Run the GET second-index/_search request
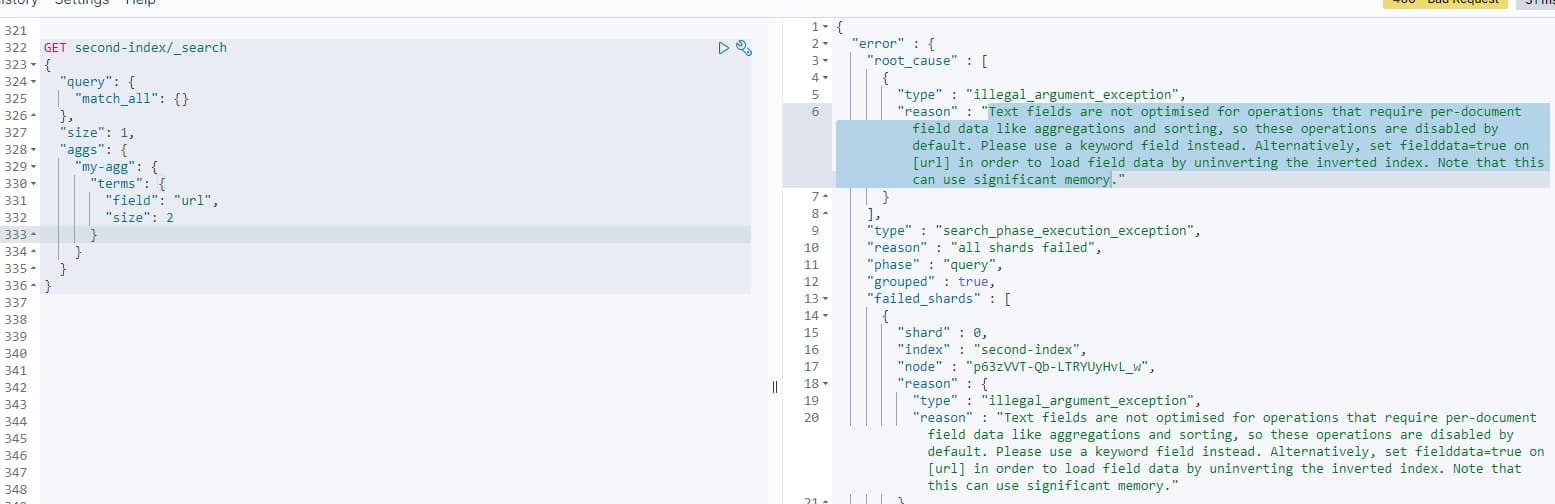Screen dimensions: 1555x504 coord(724,47)
